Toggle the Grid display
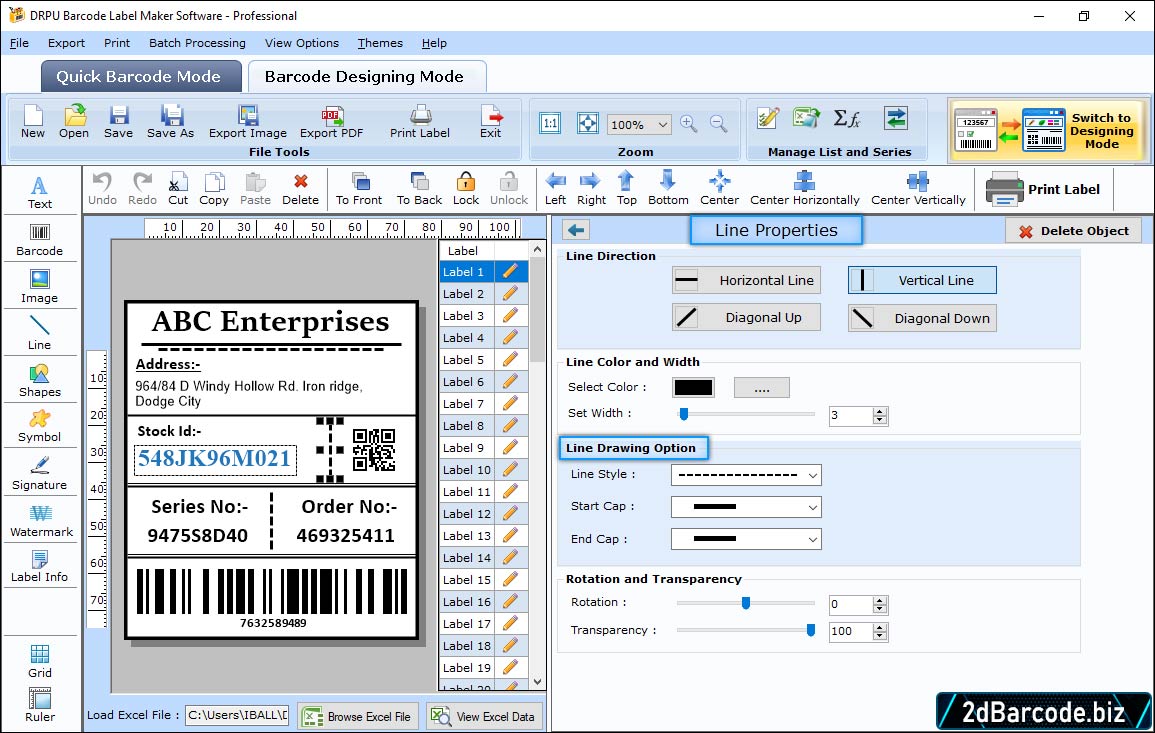Screen dimensions: 1155x733 (40, 661)
